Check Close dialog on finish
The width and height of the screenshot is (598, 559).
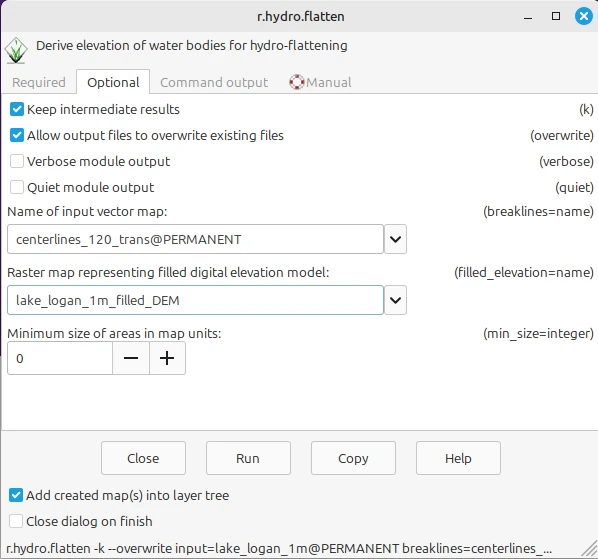[16, 521]
